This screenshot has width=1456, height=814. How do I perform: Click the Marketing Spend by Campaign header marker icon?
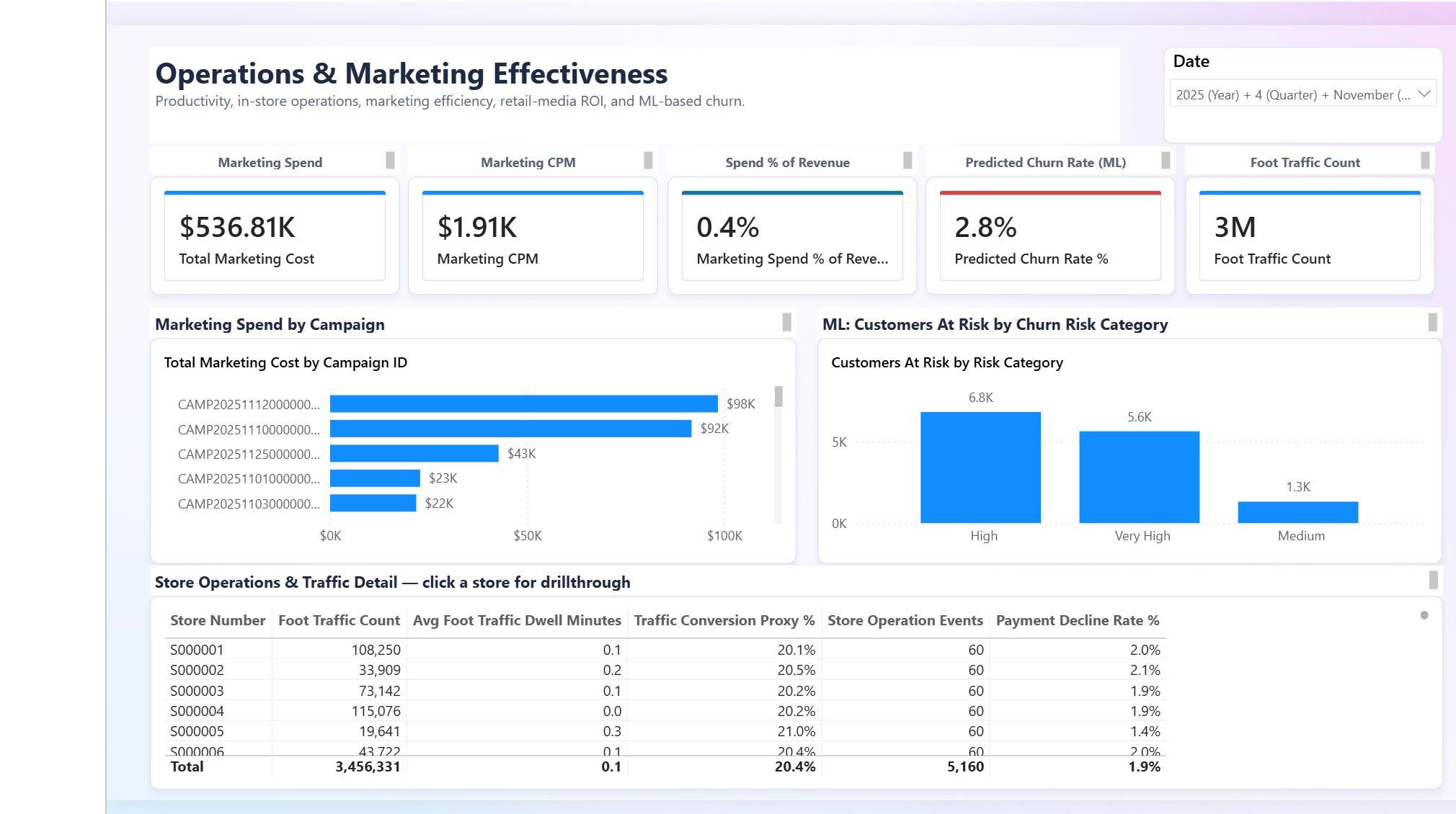click(787, 322)
